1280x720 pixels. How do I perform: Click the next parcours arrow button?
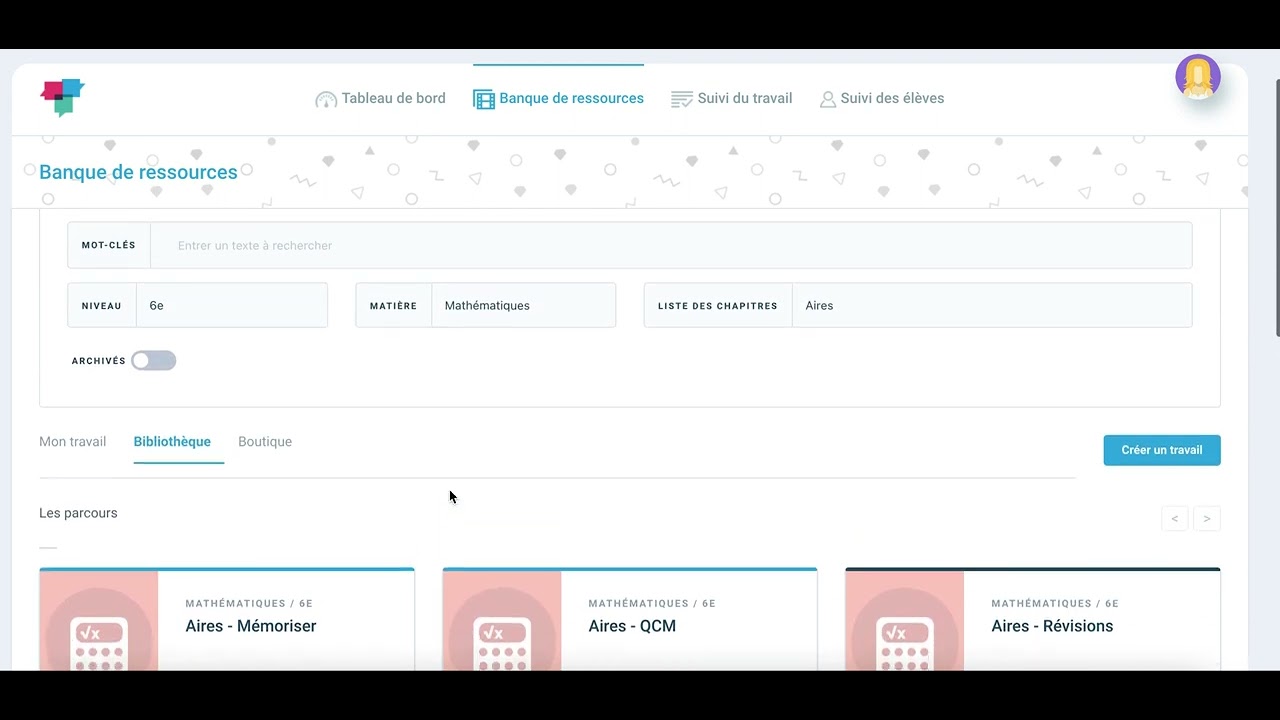pos(1207,519)
